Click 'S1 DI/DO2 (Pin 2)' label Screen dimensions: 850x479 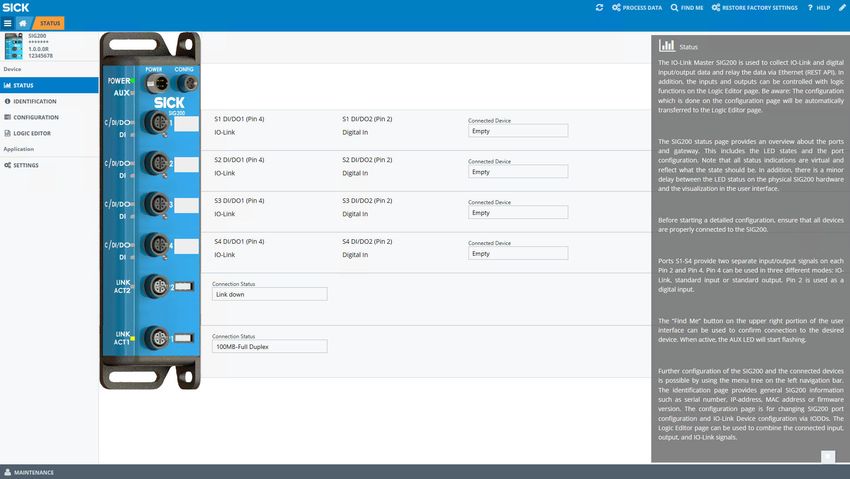pyautogui.click(x=367, y=119)
